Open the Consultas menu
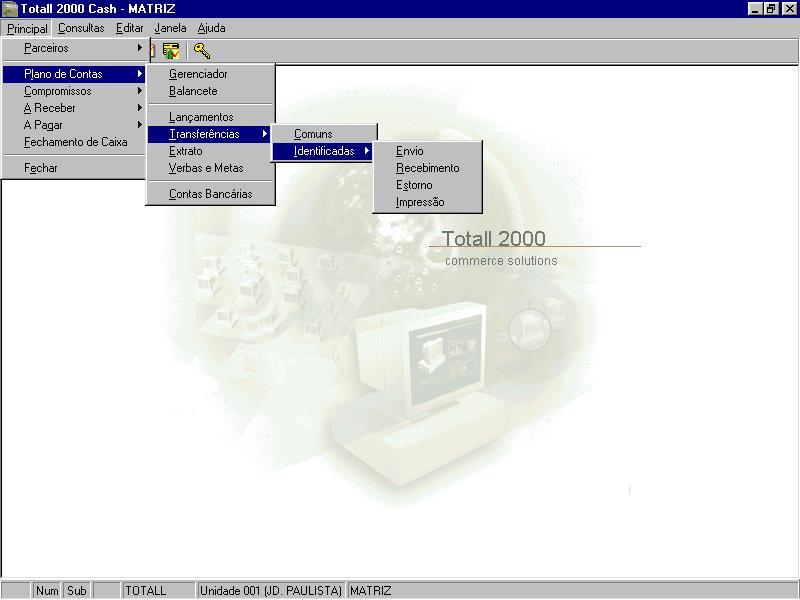Screen dimensions: 800x600 pyautogui.click(x=81, y=28)
